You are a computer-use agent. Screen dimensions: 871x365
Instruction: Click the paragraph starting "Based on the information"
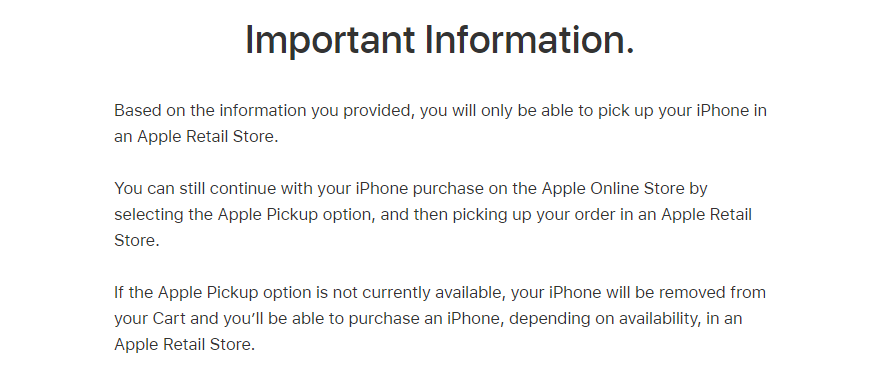pos(440,123)
